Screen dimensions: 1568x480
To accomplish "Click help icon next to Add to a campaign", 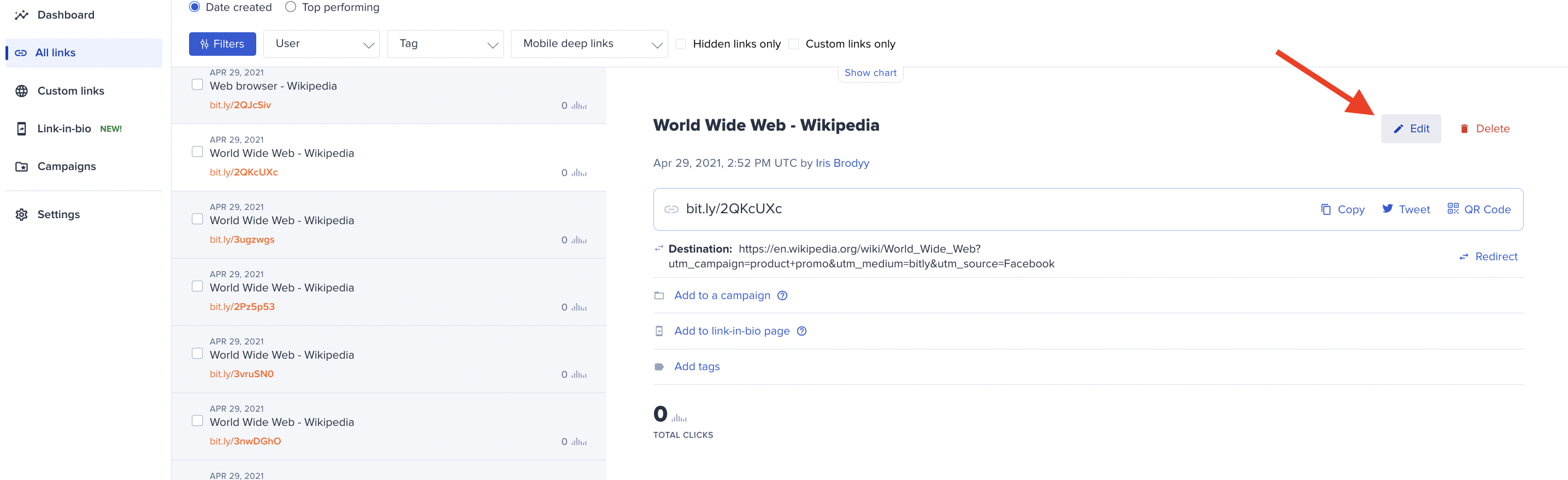I will coord(782,296).
